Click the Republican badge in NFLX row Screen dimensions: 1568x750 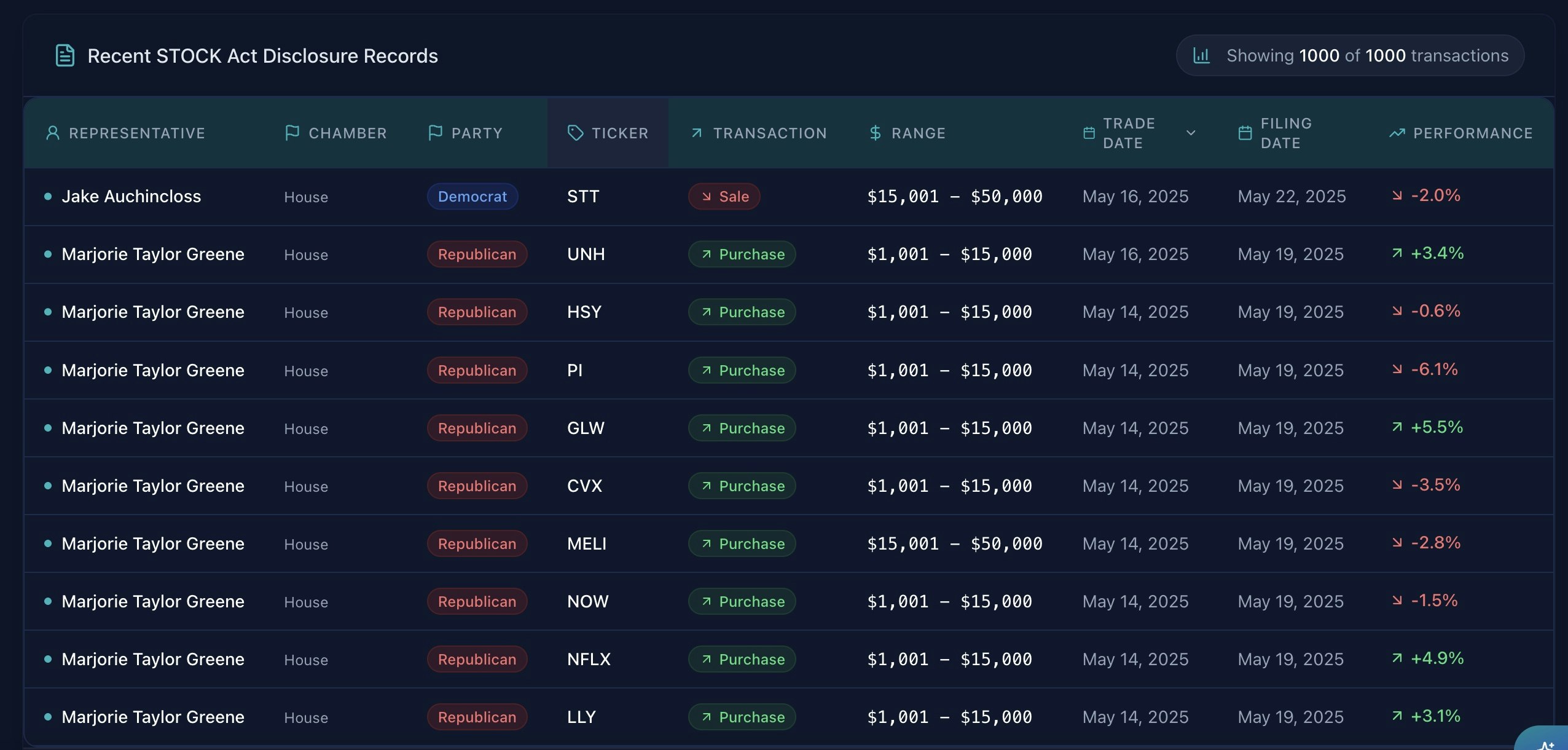pyautogui.click(x=477, y=660)
